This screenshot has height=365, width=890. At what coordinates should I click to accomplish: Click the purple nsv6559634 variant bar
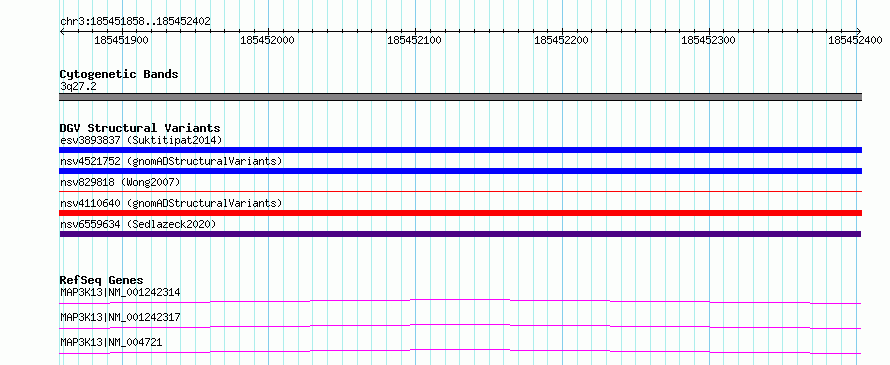tap(460, 234)
